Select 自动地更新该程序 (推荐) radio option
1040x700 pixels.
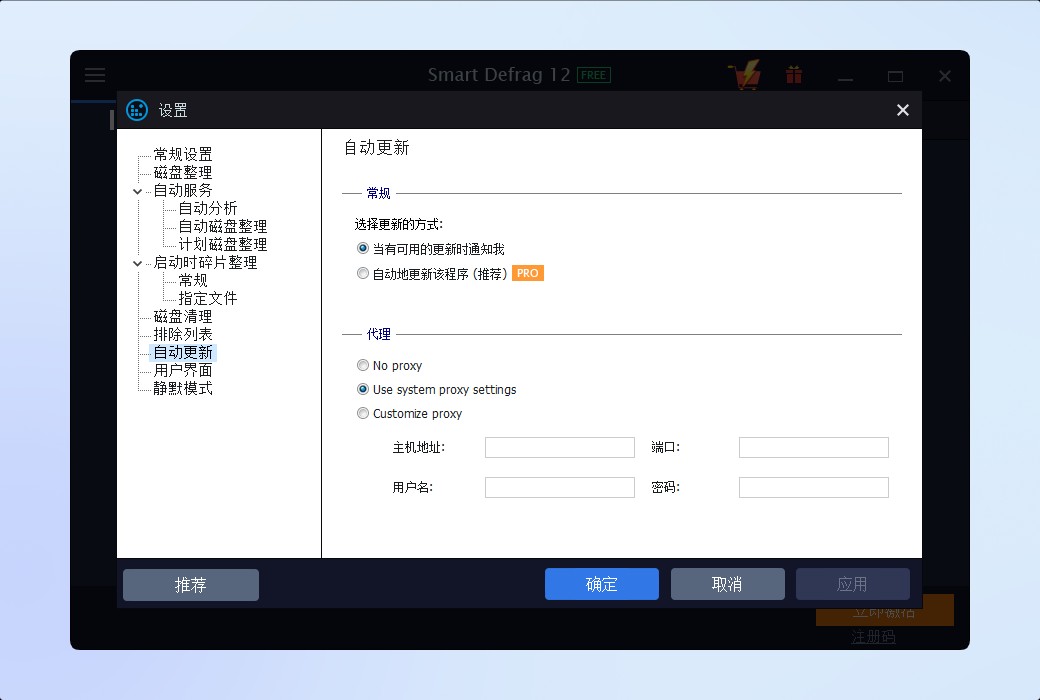point(363,273)
